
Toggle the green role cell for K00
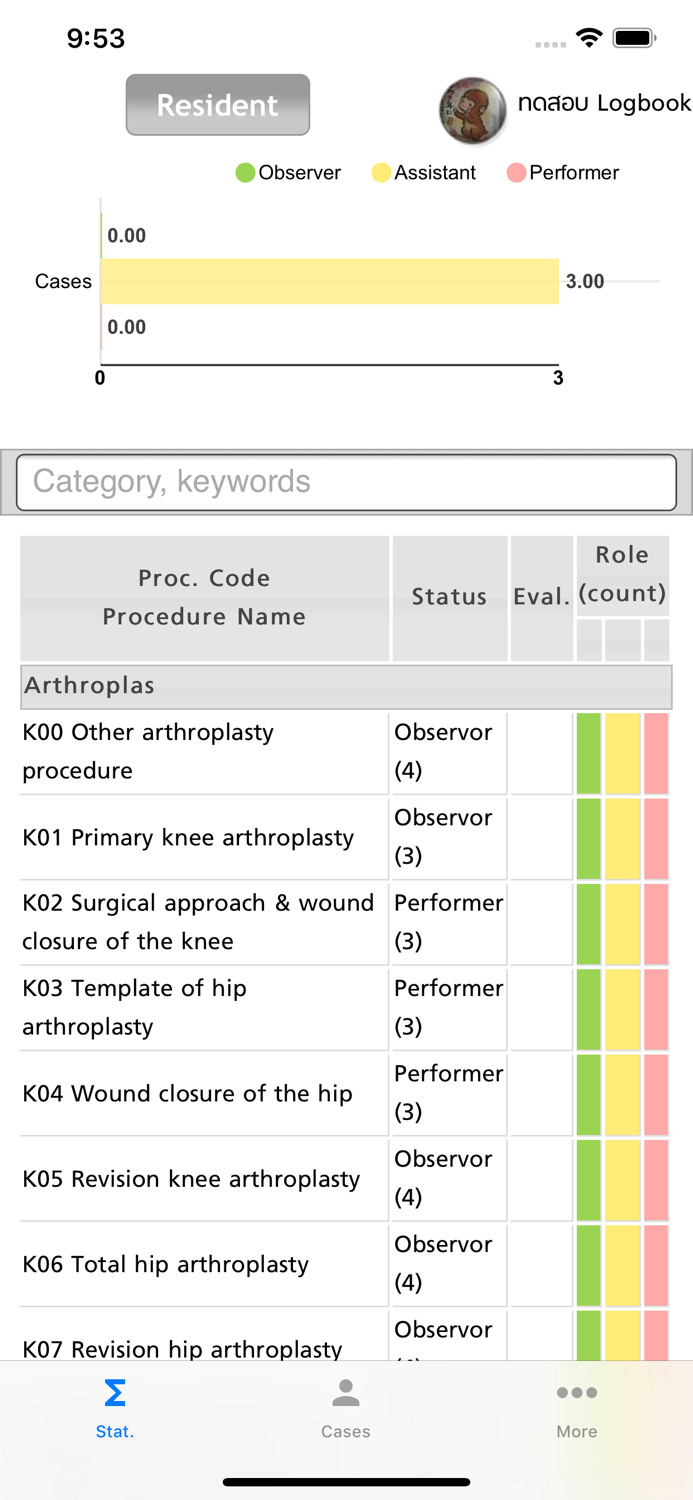(x=588, y=752)
